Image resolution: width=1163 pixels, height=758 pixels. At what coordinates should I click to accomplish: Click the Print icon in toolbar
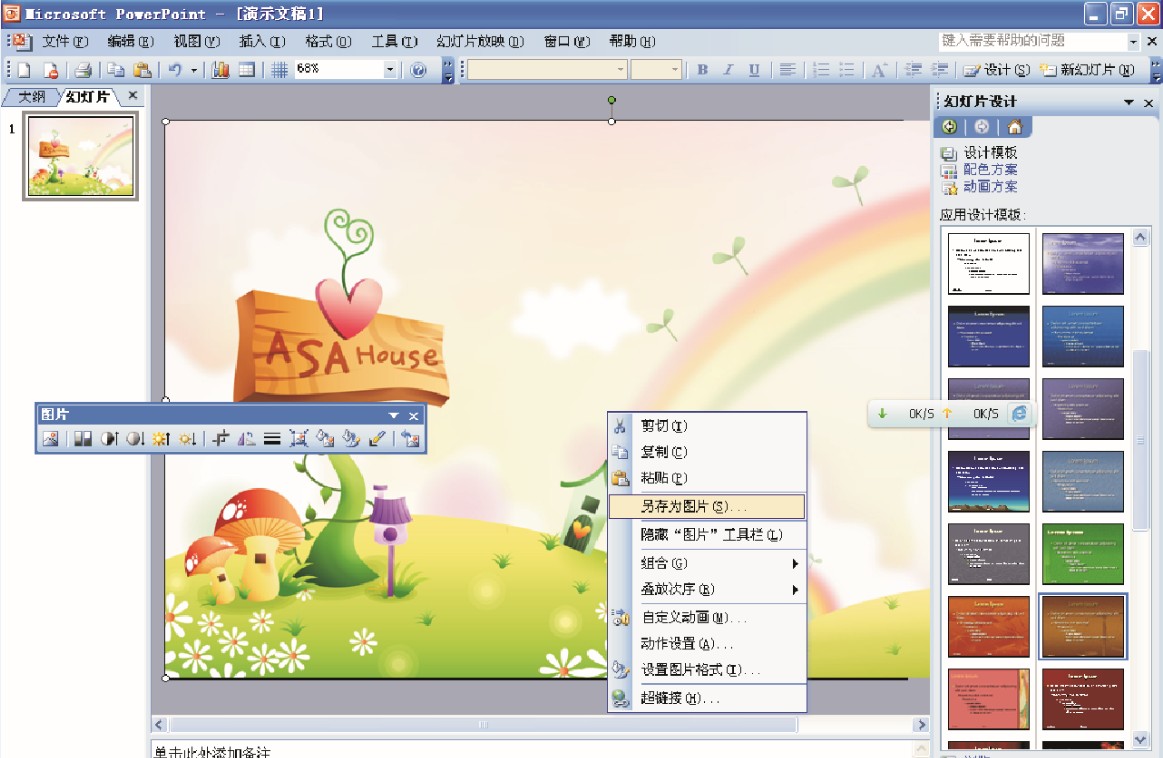[83, 70]
